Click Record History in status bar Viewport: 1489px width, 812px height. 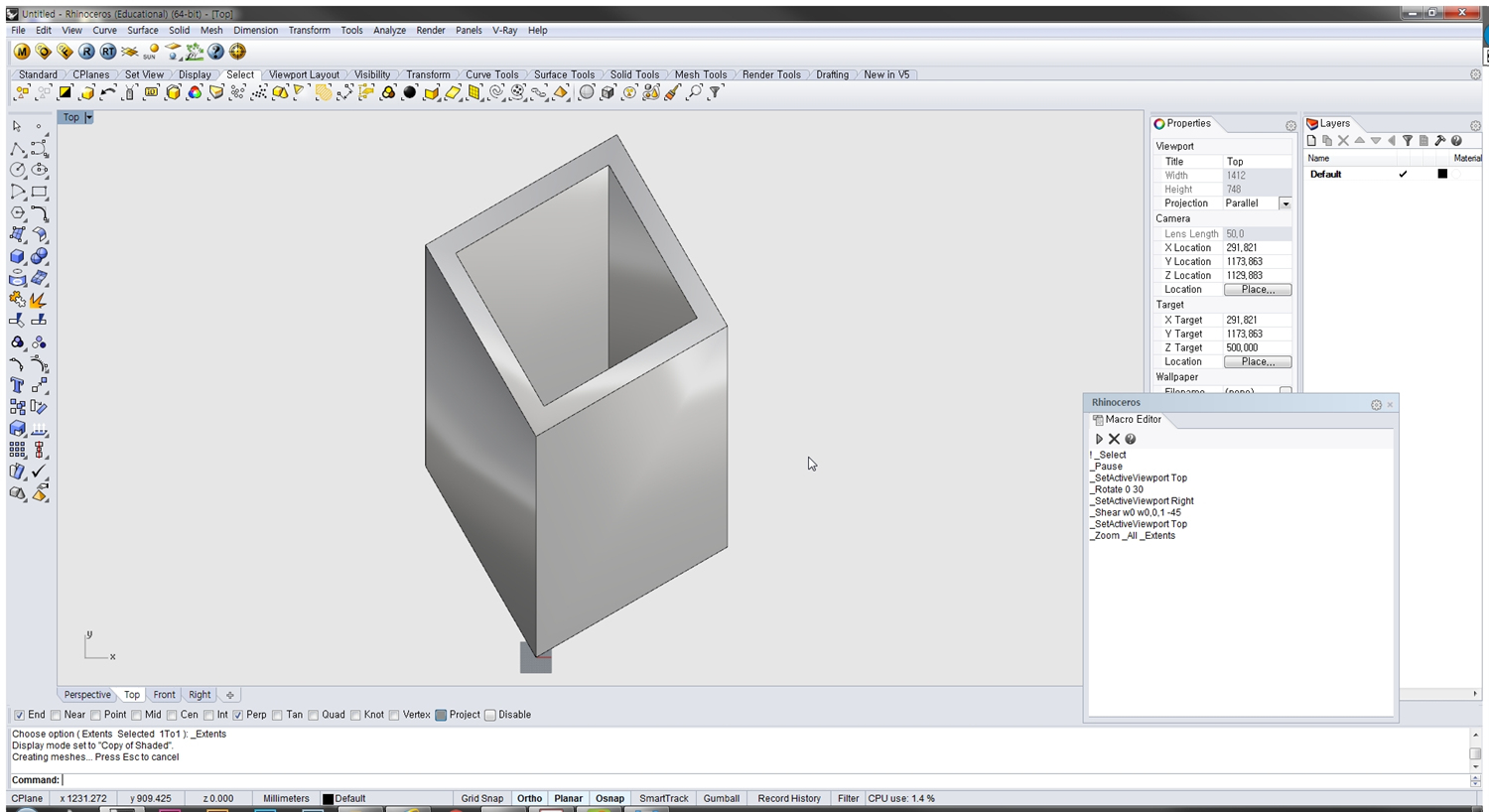click(789, 798)
